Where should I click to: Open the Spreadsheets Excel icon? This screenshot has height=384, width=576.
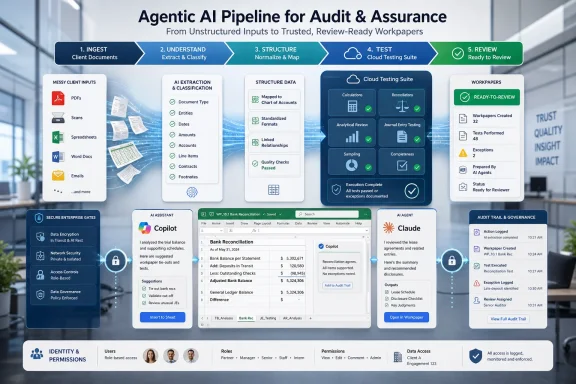[x=58, y=137]
